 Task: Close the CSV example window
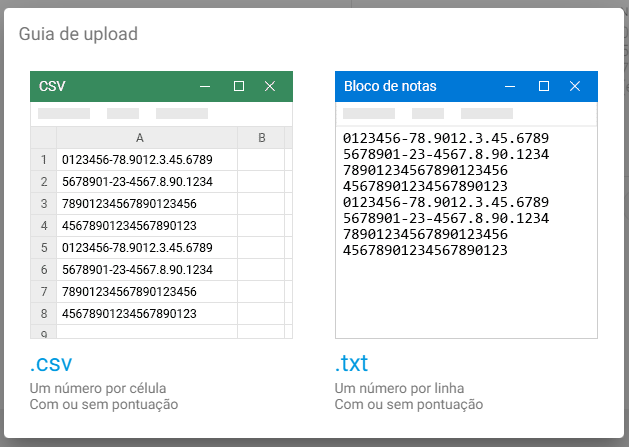point(269,87)
